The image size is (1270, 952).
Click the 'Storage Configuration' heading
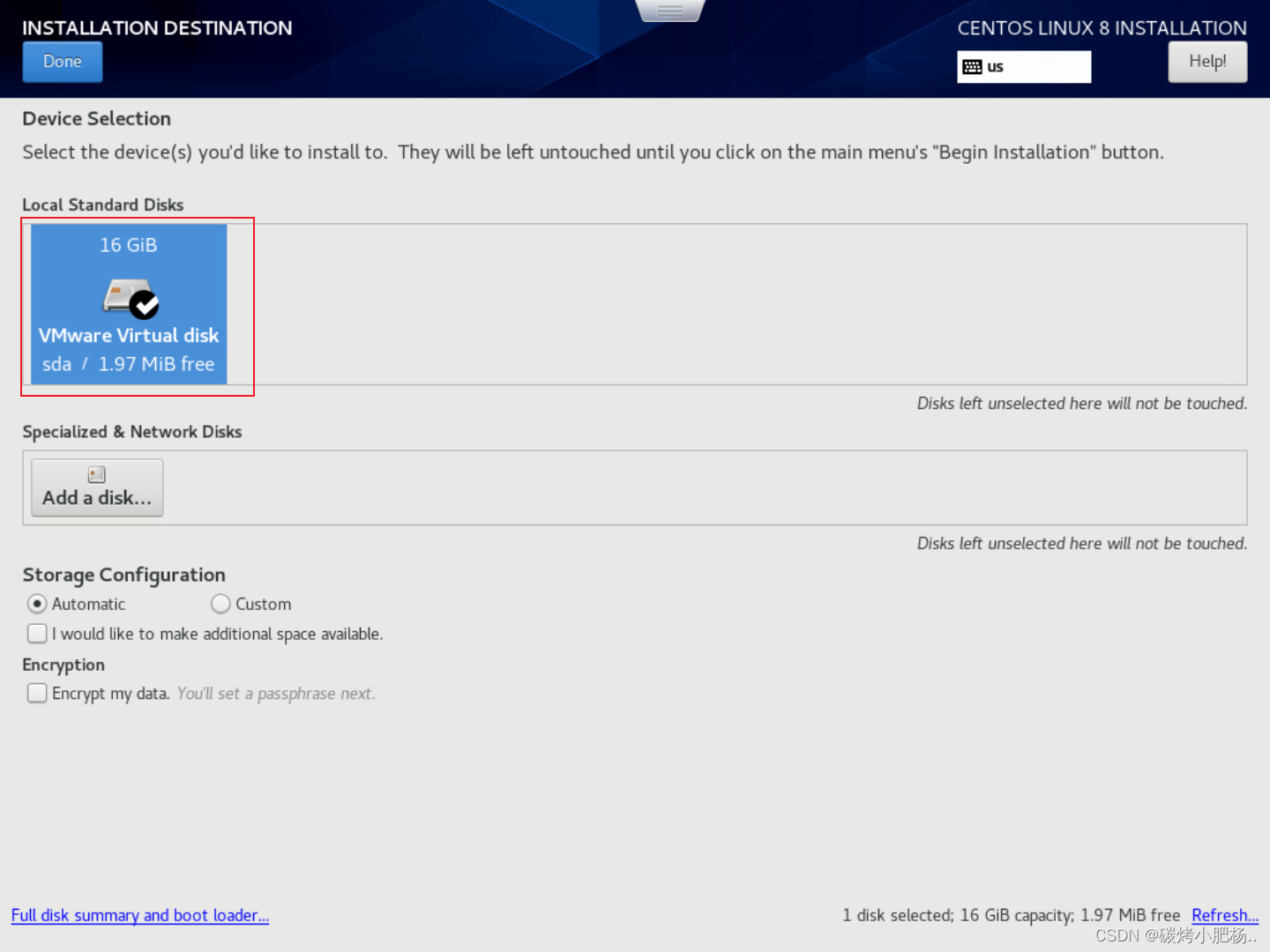pos(124,575)
